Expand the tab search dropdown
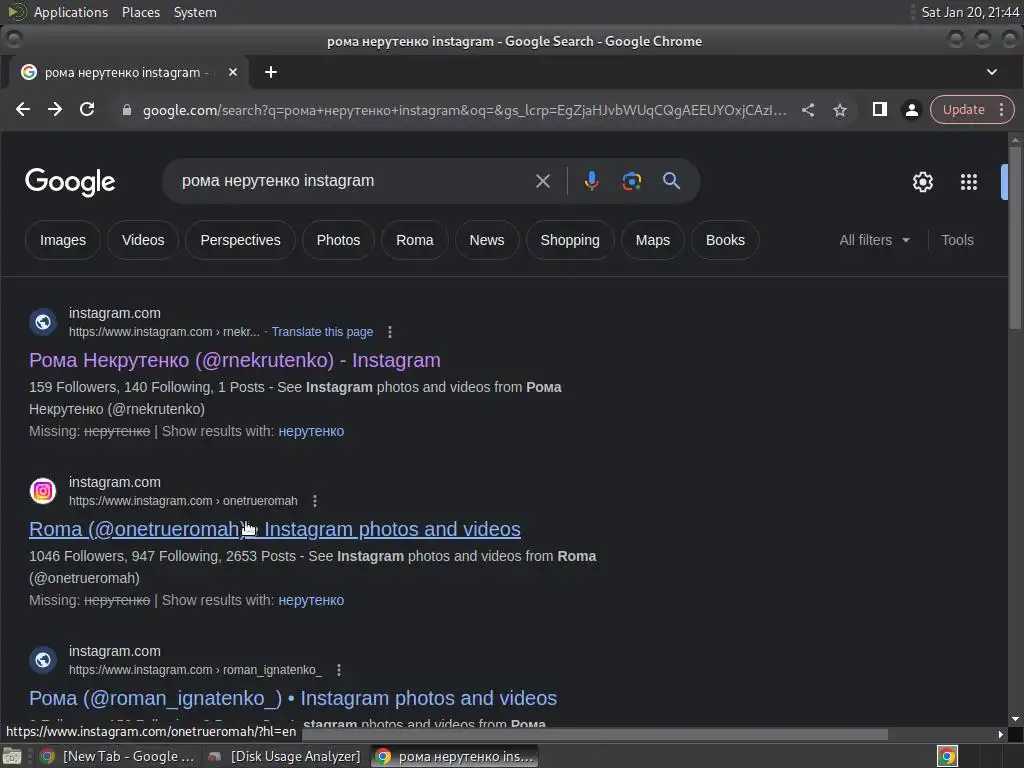The width and height of the screenshot is (1024, 768). pyautogui.click(x=991, y=72)
